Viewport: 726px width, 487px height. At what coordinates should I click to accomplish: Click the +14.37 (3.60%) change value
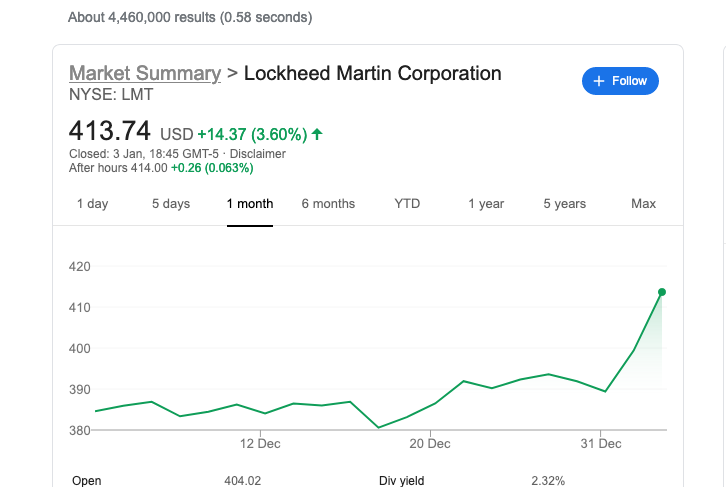tap(252, 134)
